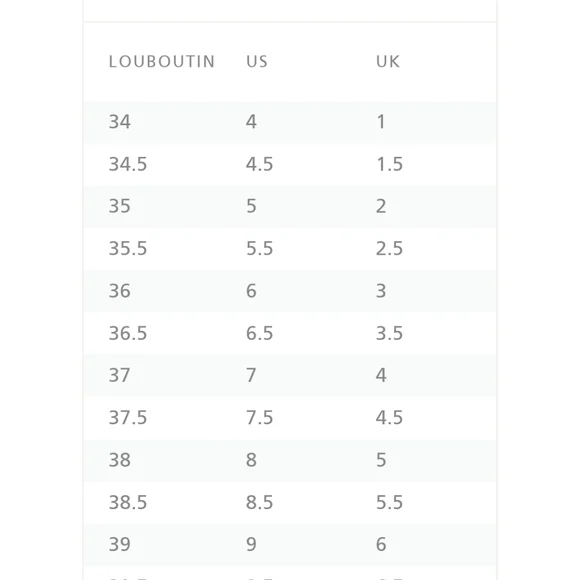Click UK size 1.5 value
Image resolution: width=580 pixels, height=580 pixels.
390,164
